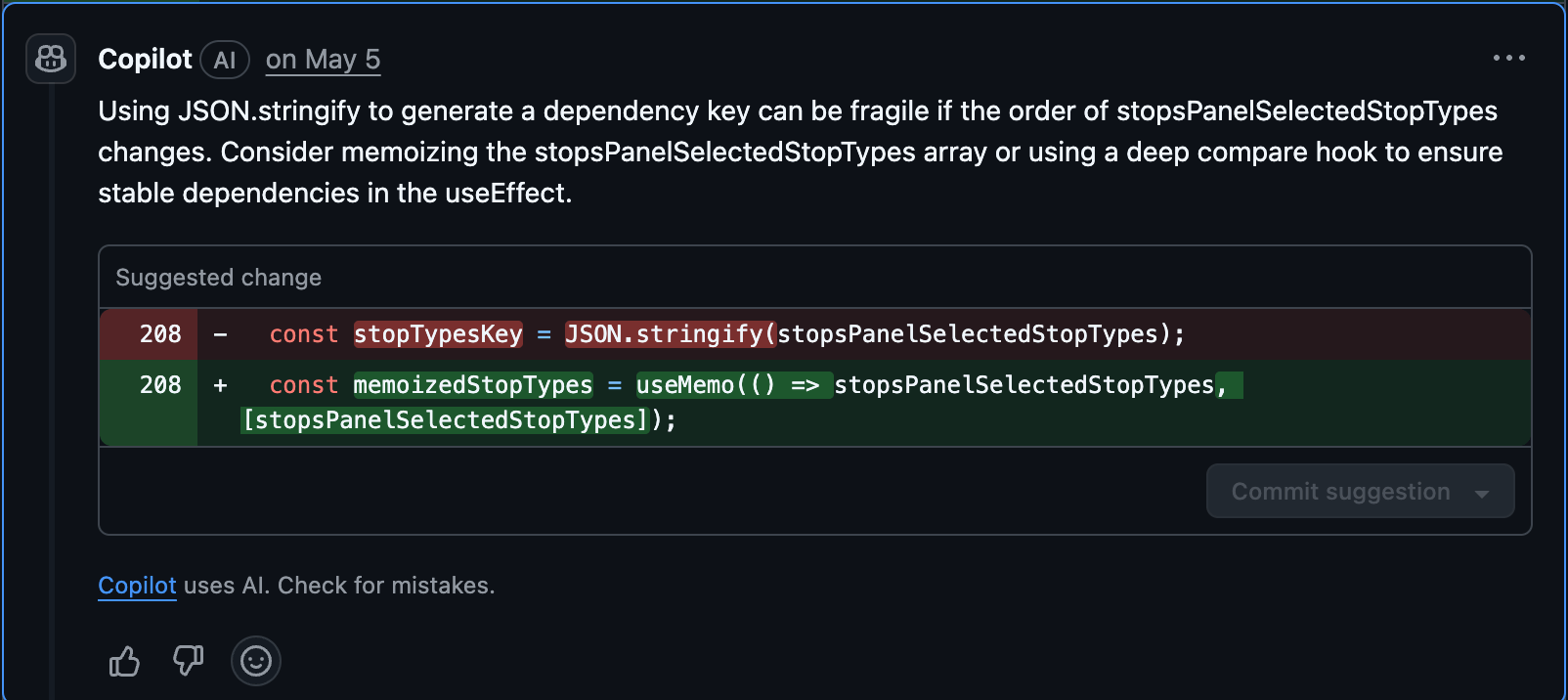Click the 'Suggested change' header

pyautogui.click(x=218, y=278)
